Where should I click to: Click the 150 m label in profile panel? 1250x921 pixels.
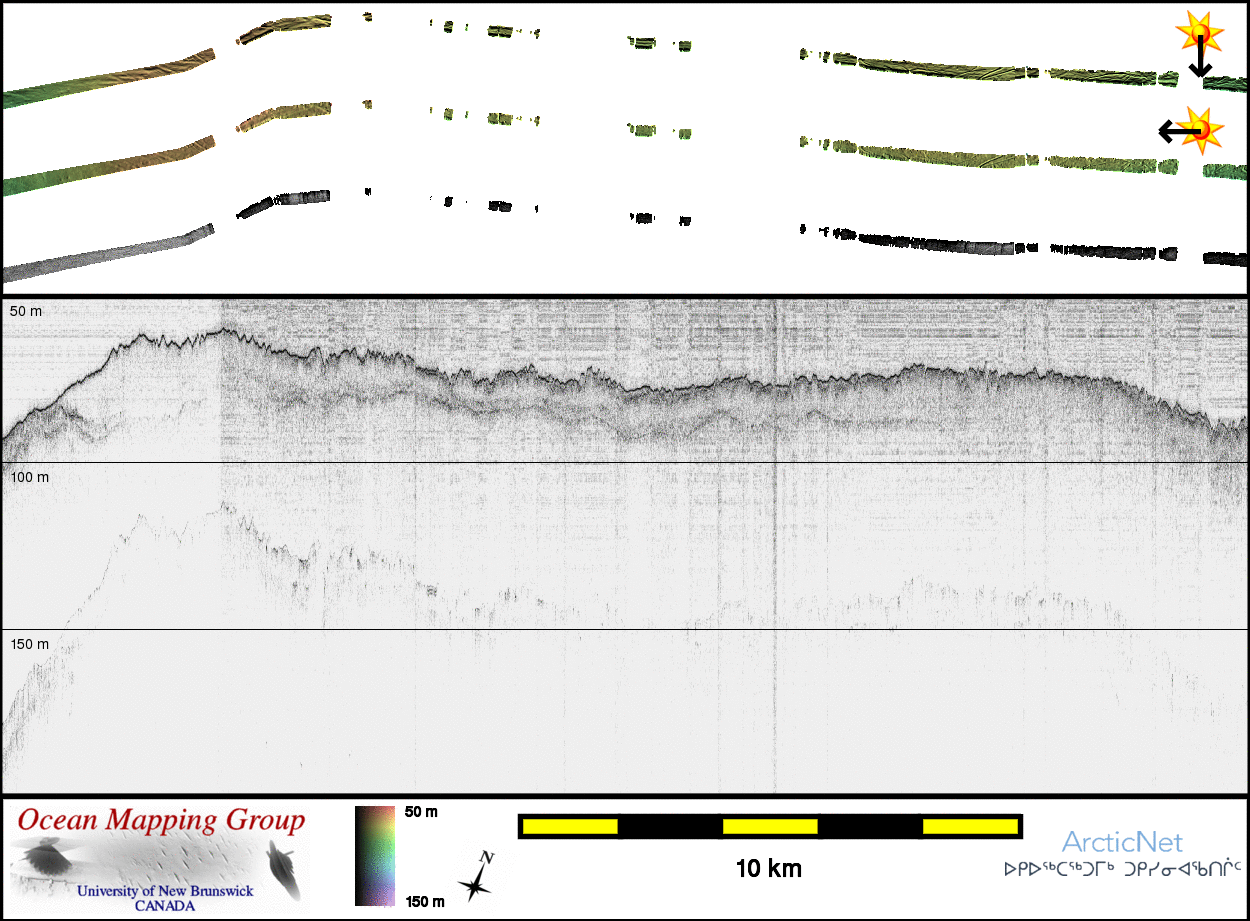point(30,643)
